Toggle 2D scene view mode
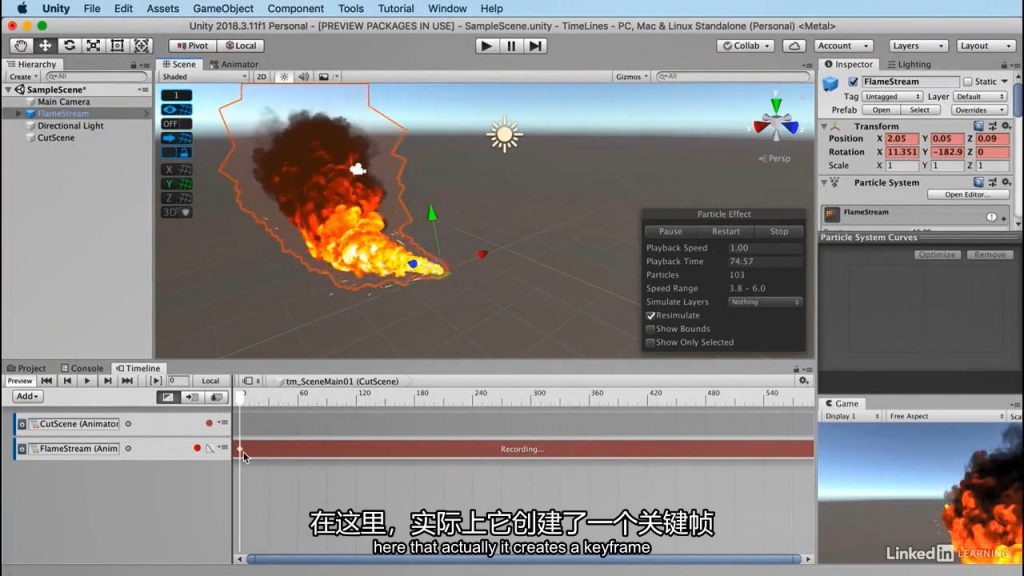This screenshot has height=576, width=1024. tap(261, 76)
